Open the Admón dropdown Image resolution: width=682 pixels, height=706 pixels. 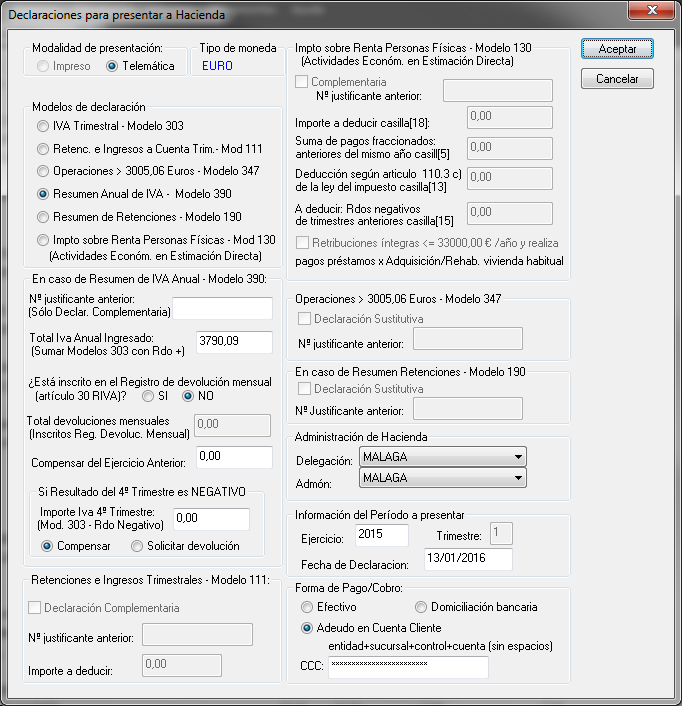point(443,478)
